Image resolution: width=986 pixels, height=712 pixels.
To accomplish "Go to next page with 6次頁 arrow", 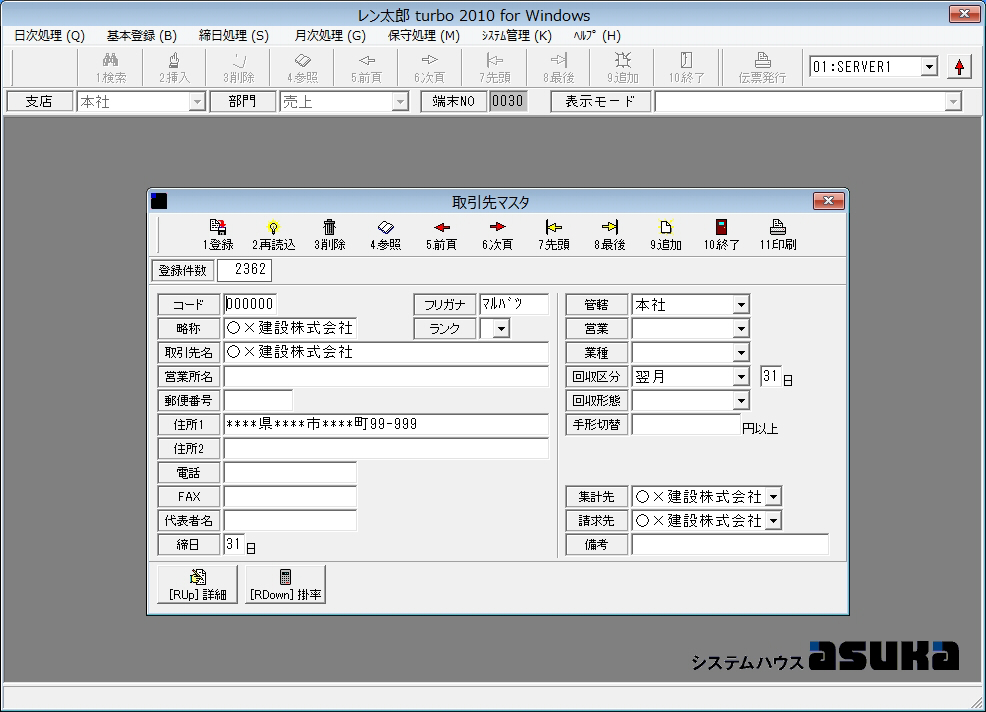I will (497, 234).
